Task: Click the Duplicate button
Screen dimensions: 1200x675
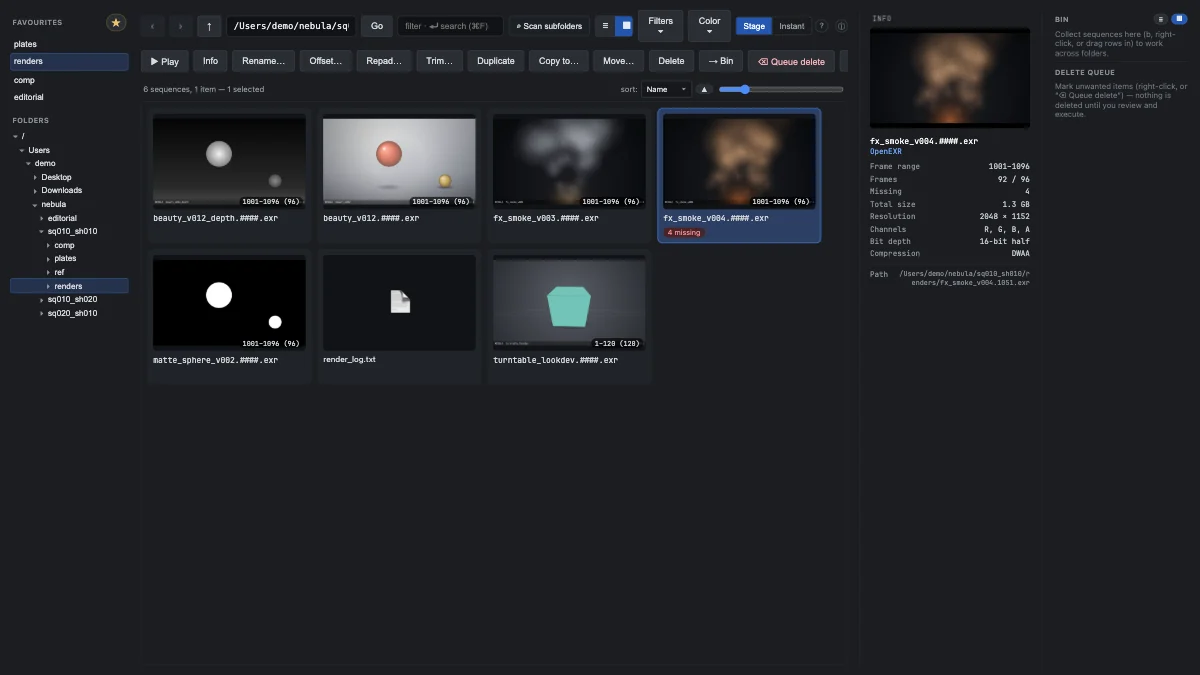Action: (496, 61)
